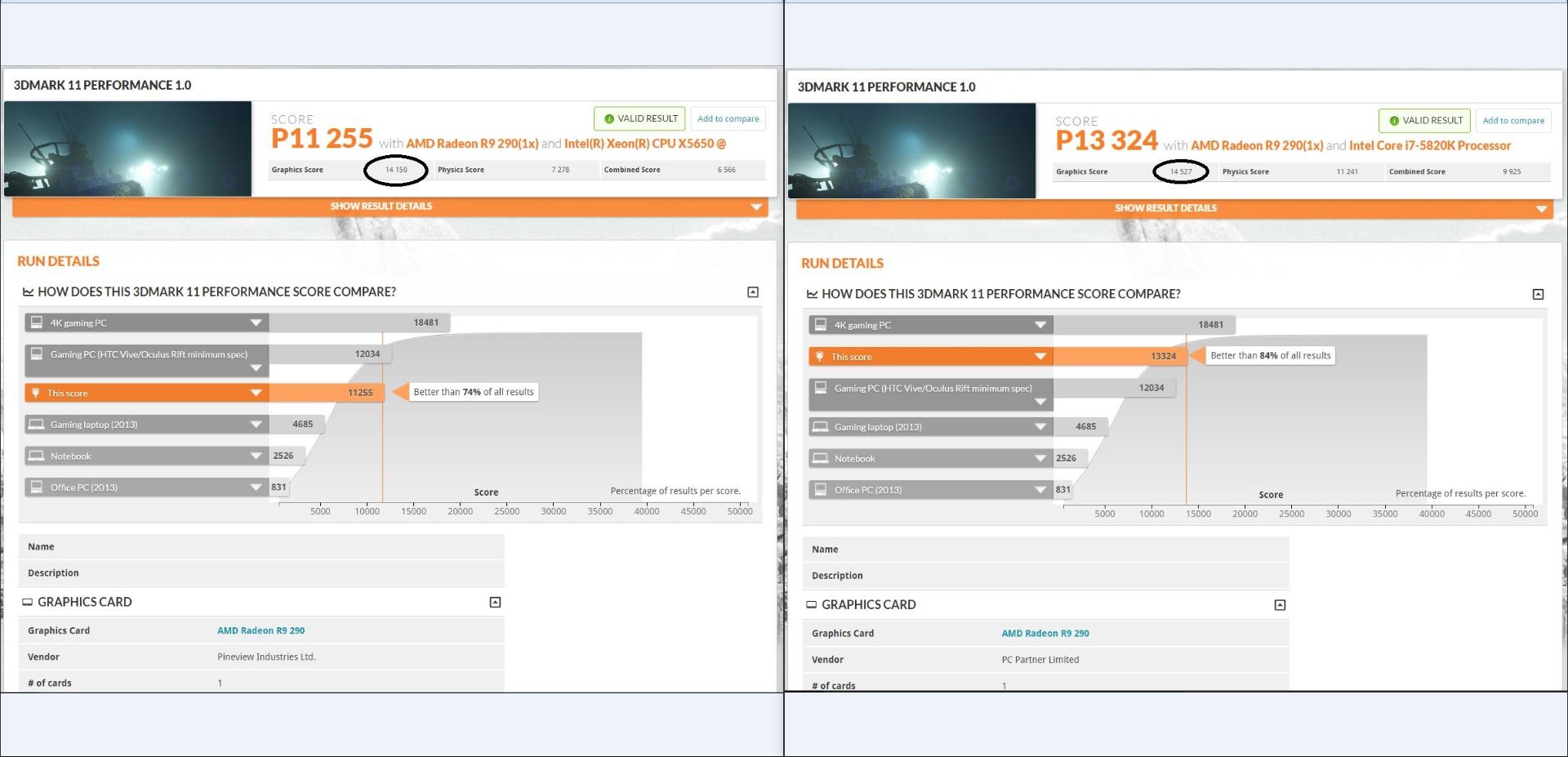
Task: Click the 13324 score bar in right chart
Action: (x=1120, y=356)
